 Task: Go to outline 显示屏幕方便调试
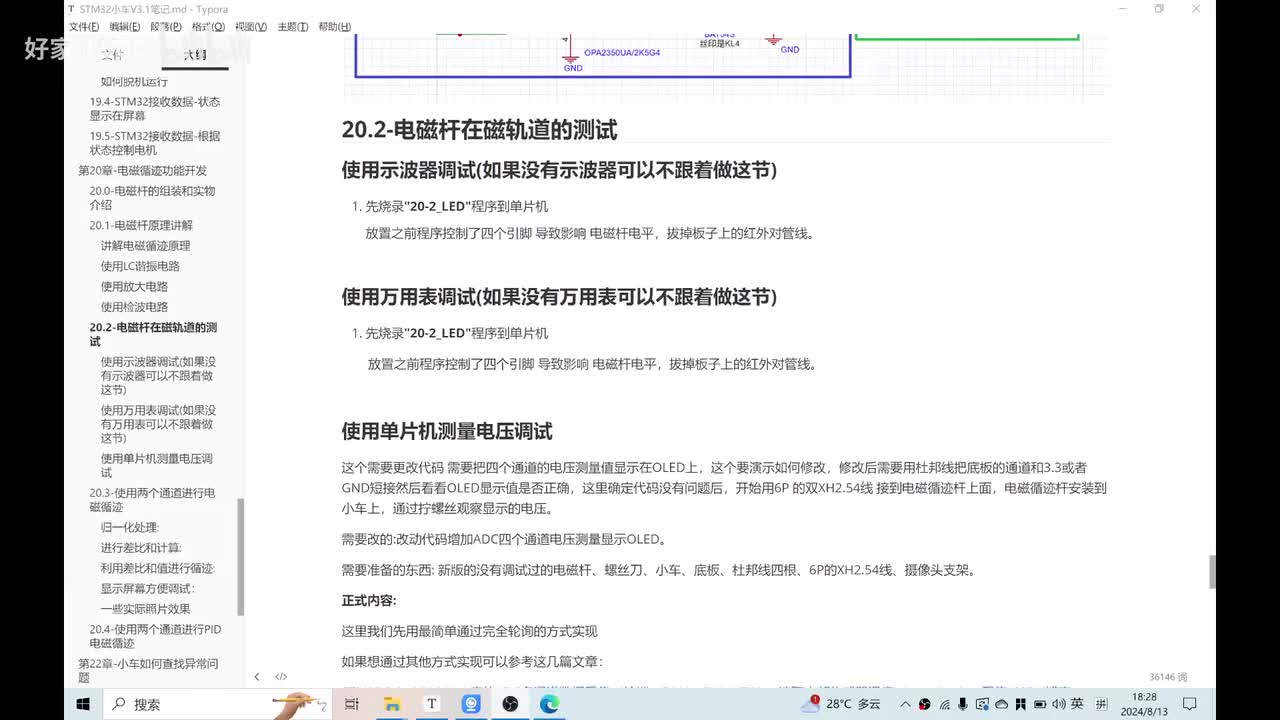[x=148, y=589]
